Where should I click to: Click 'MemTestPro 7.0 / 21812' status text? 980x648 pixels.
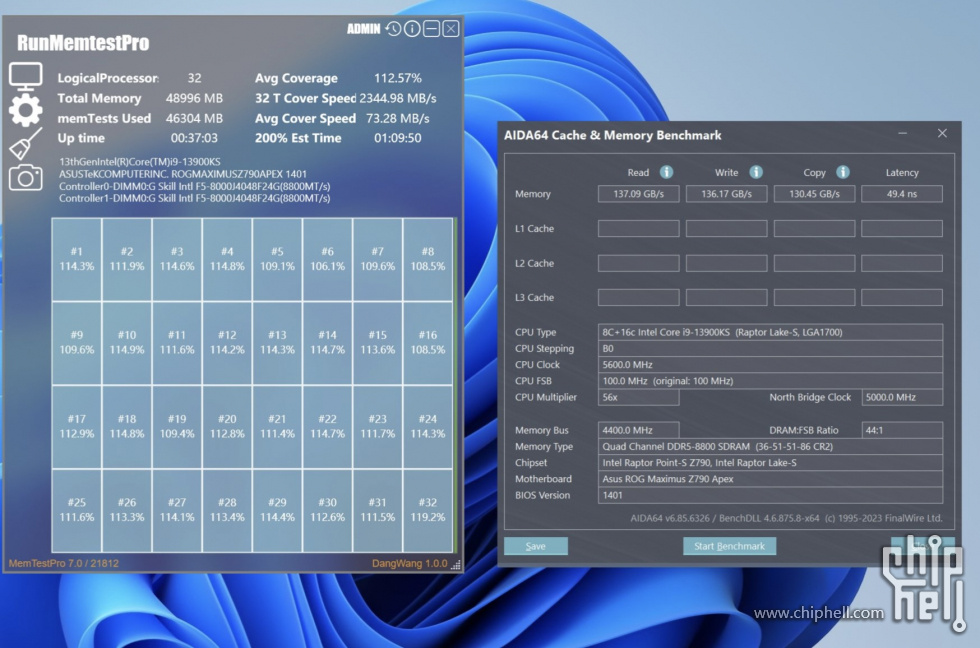click(64, 563)
